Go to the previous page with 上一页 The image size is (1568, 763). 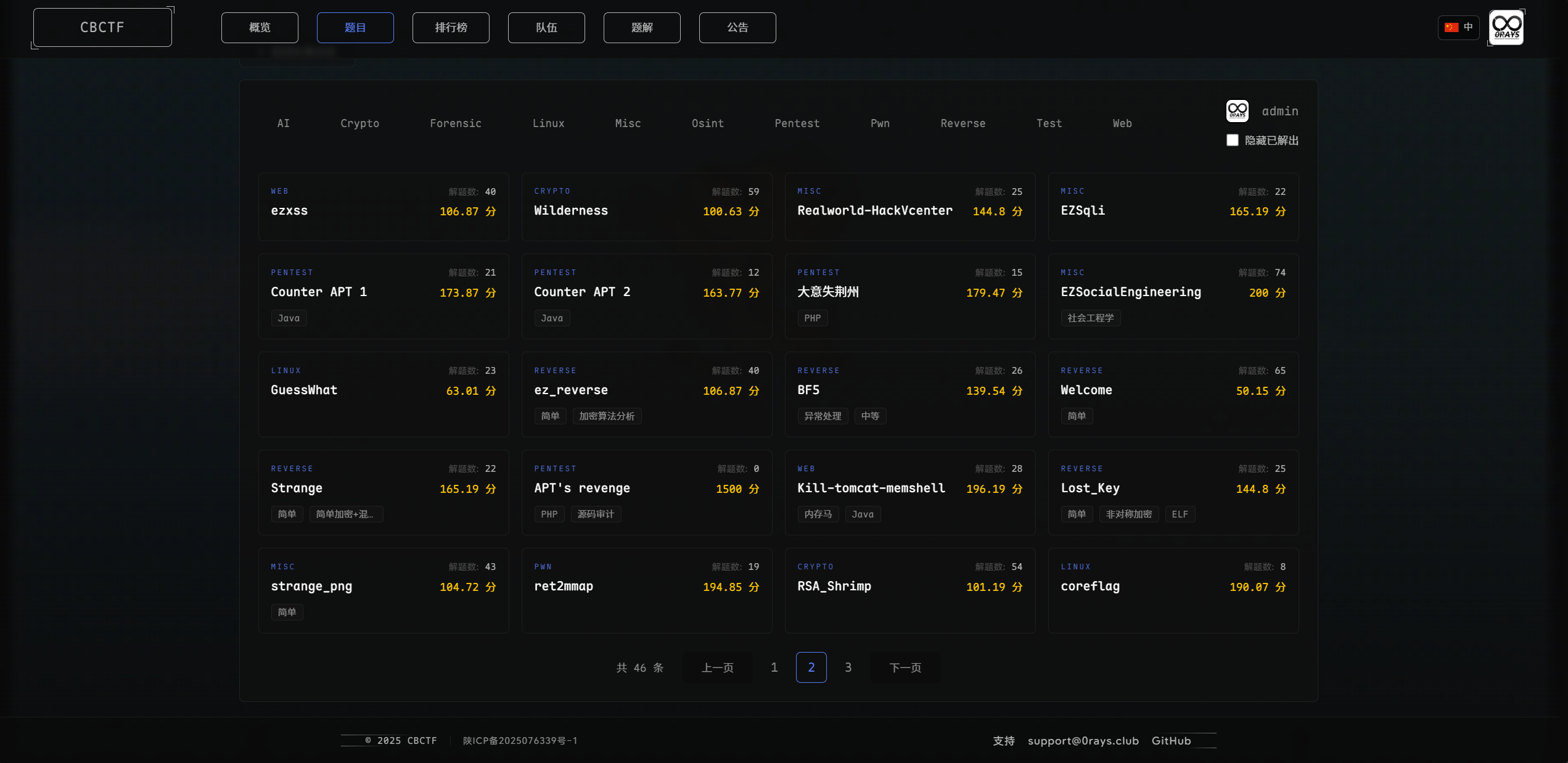pos(718,667)
